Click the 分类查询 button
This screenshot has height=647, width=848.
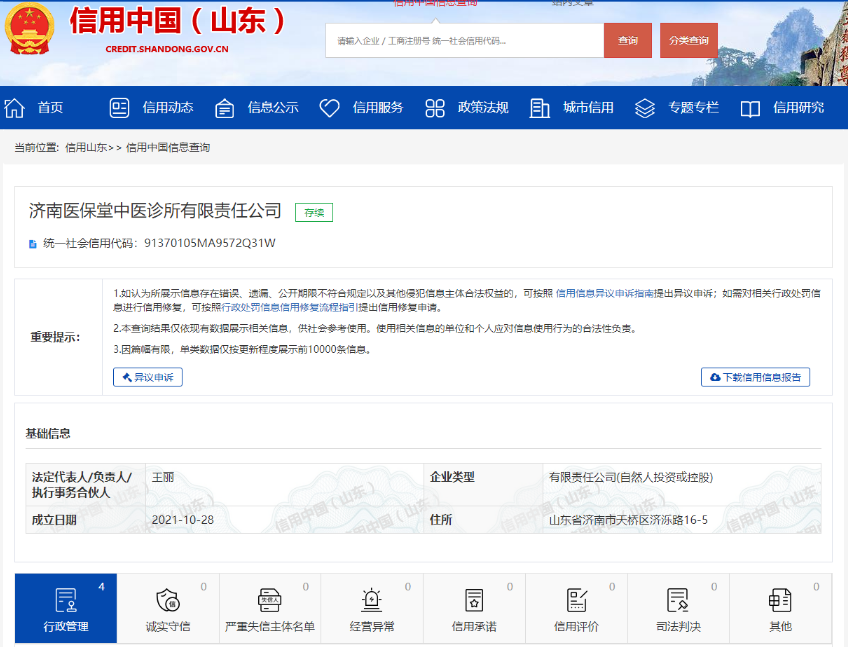pos(688,41)
